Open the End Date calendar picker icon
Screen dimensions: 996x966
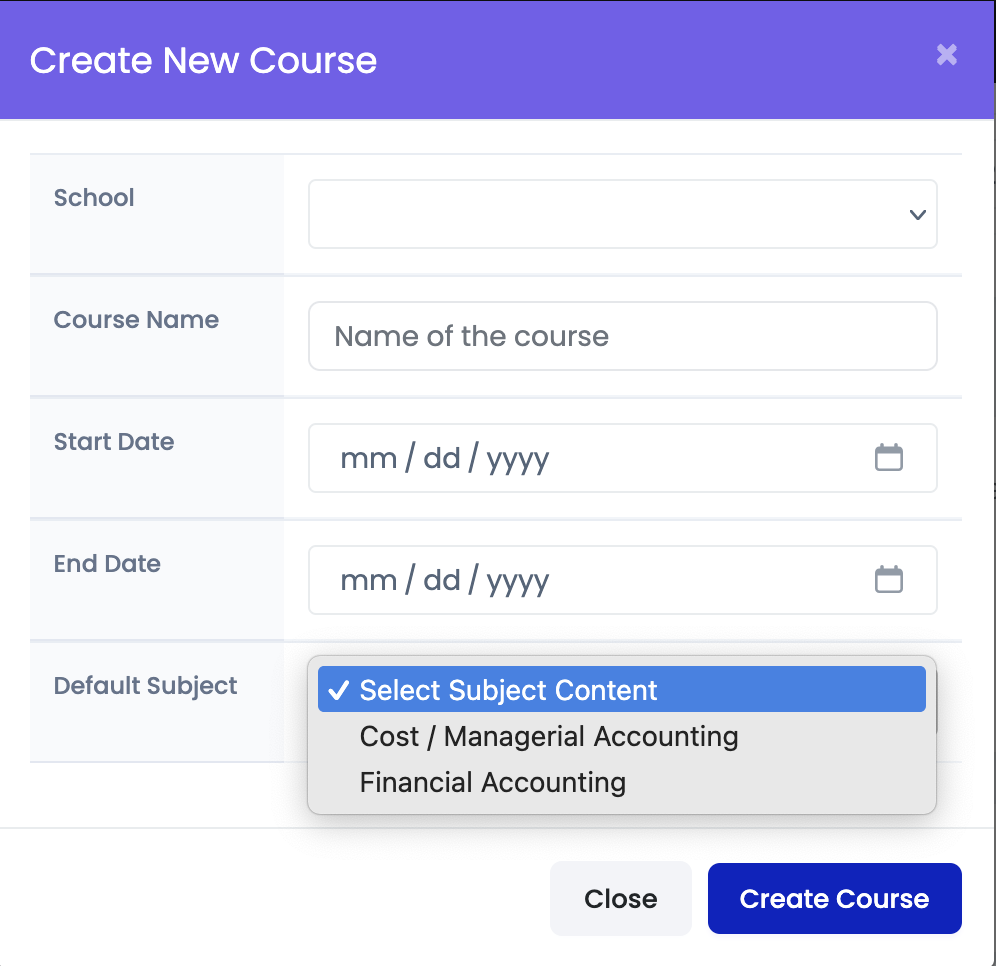(x=889, y=580)
